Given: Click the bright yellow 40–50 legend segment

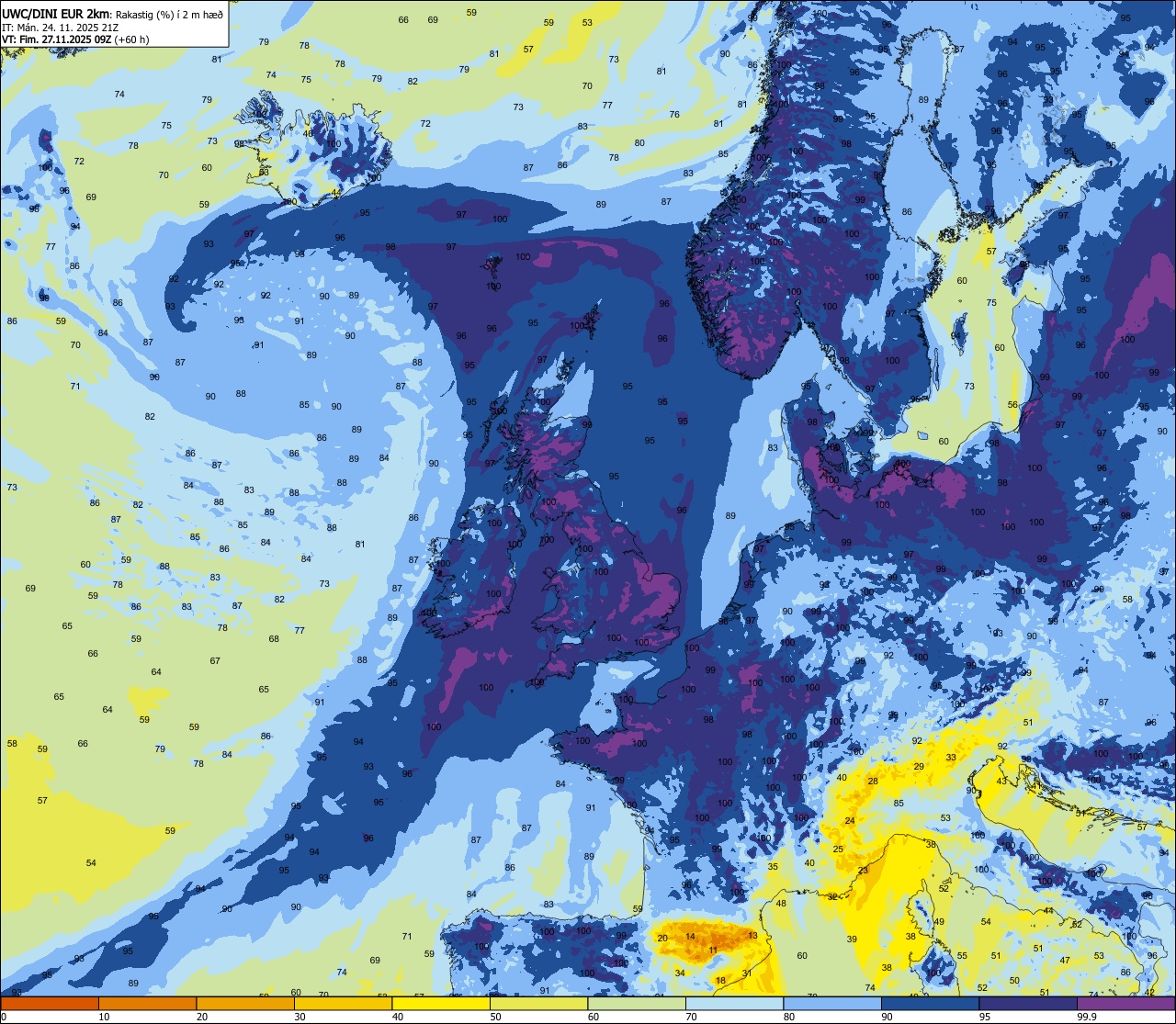Looking at the screenshot, I should (x=441, y=1003).
